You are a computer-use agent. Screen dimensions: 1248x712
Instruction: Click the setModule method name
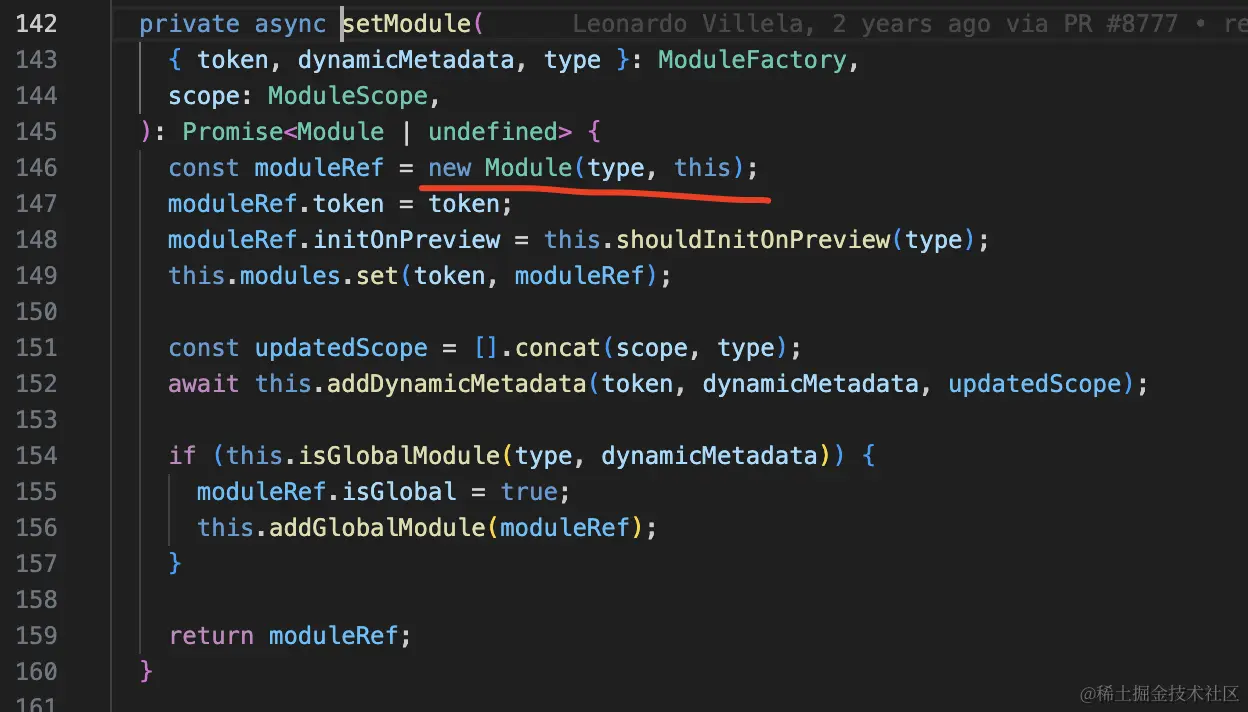coord(407,24)
